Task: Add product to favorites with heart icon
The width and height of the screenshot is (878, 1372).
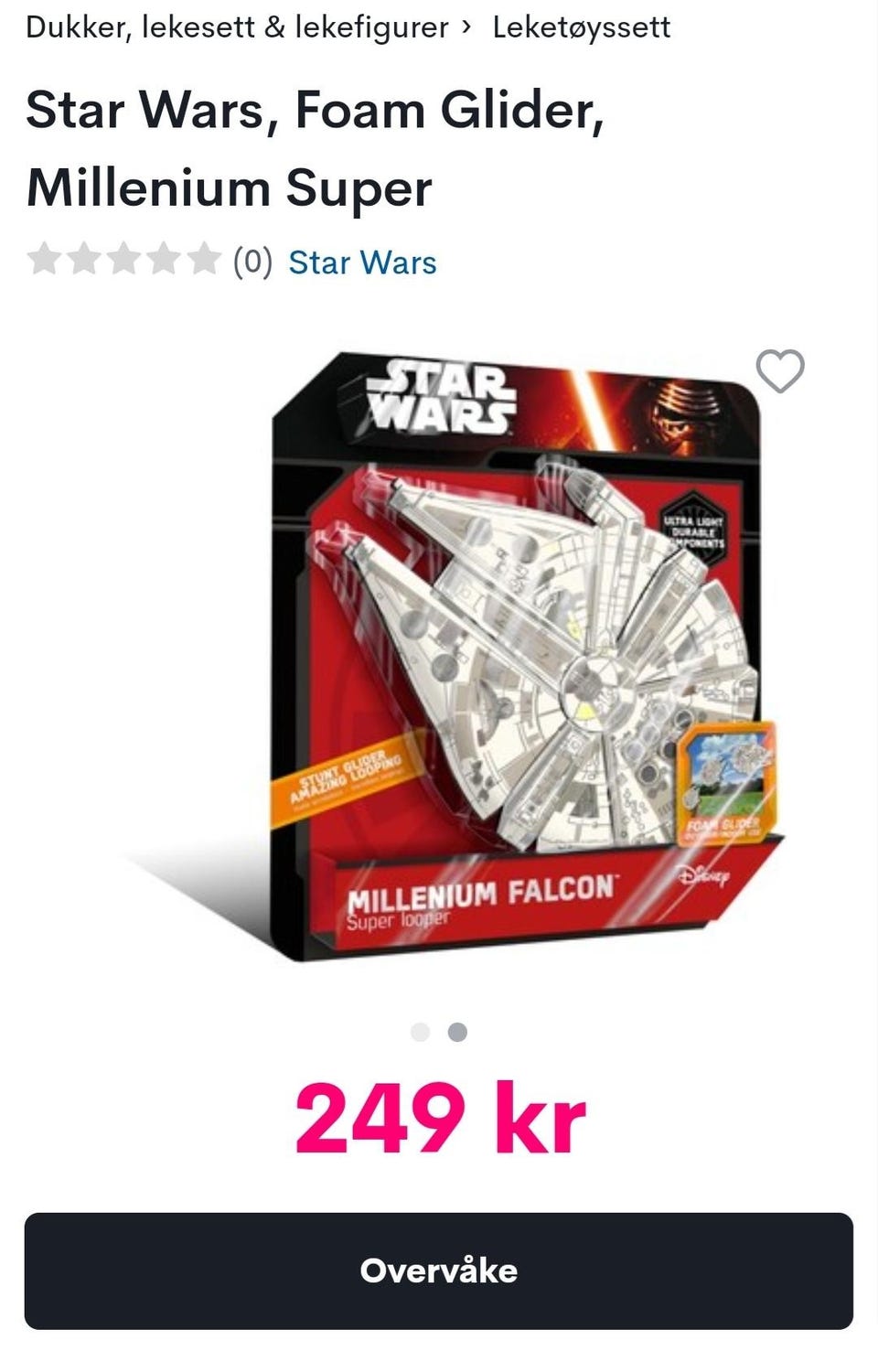Action: click(780, 371)
